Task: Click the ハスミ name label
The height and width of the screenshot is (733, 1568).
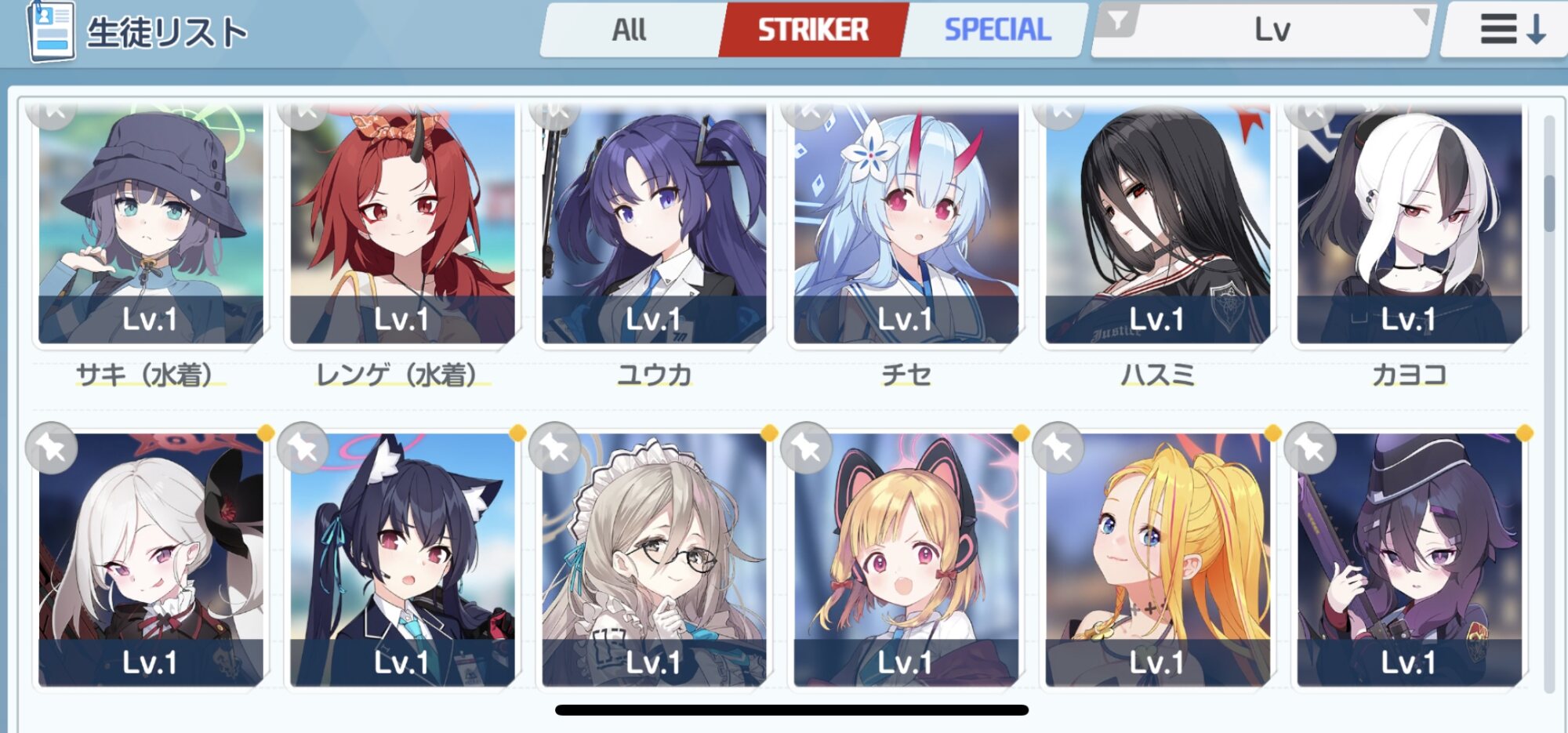Action: point(1157,375)
